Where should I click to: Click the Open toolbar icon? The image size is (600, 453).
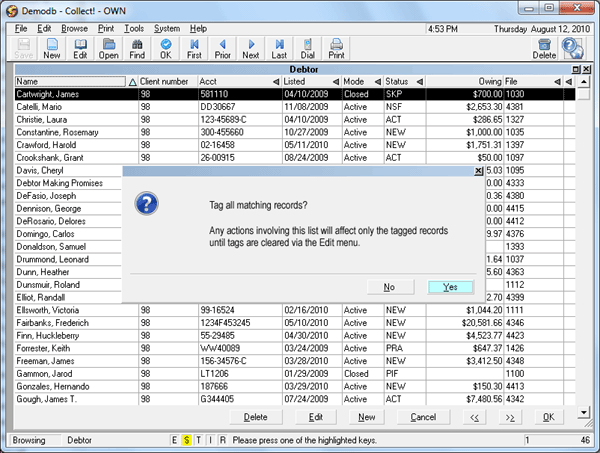click(108, 49)
